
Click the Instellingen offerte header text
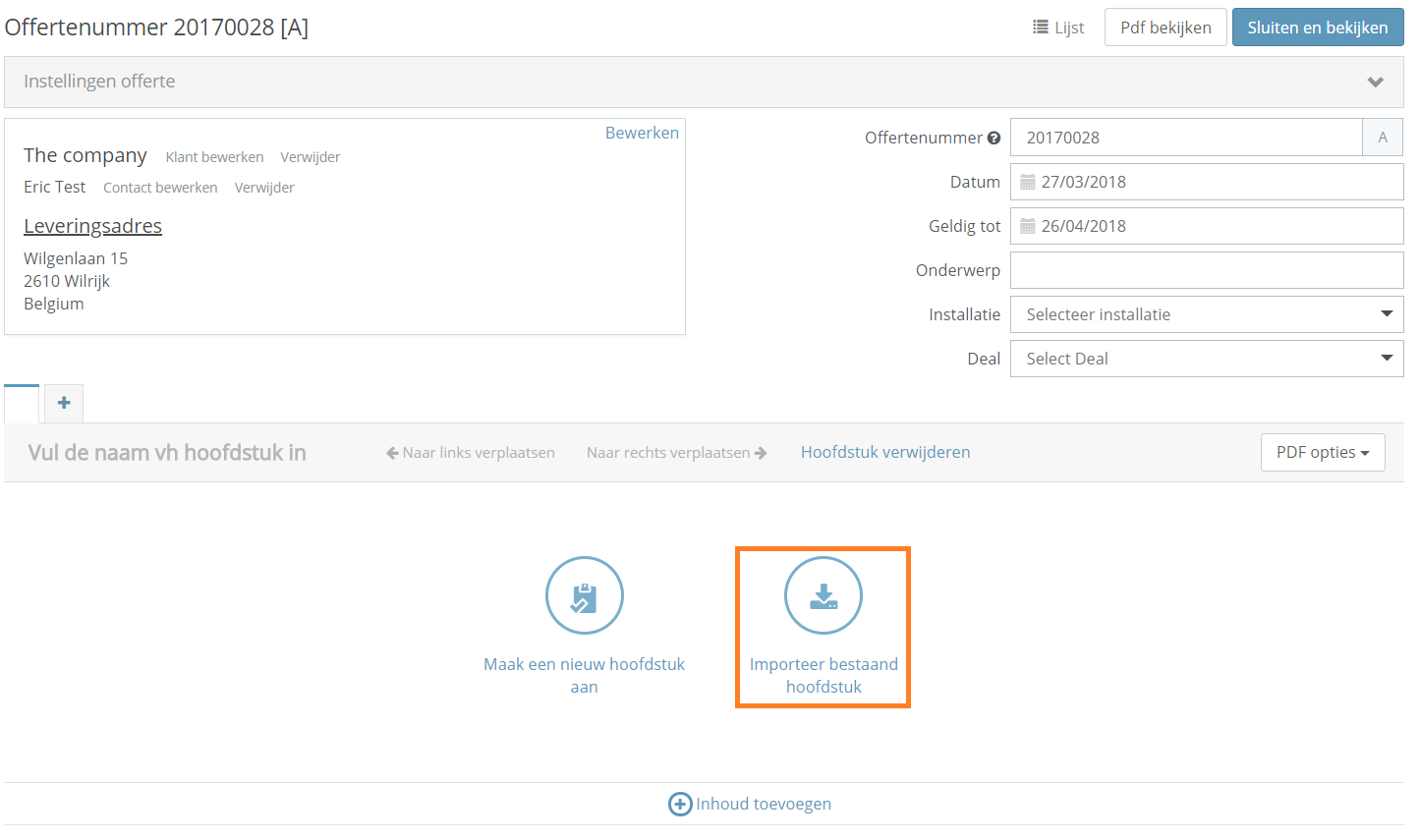pyautogui.click(x=99, y=82)
